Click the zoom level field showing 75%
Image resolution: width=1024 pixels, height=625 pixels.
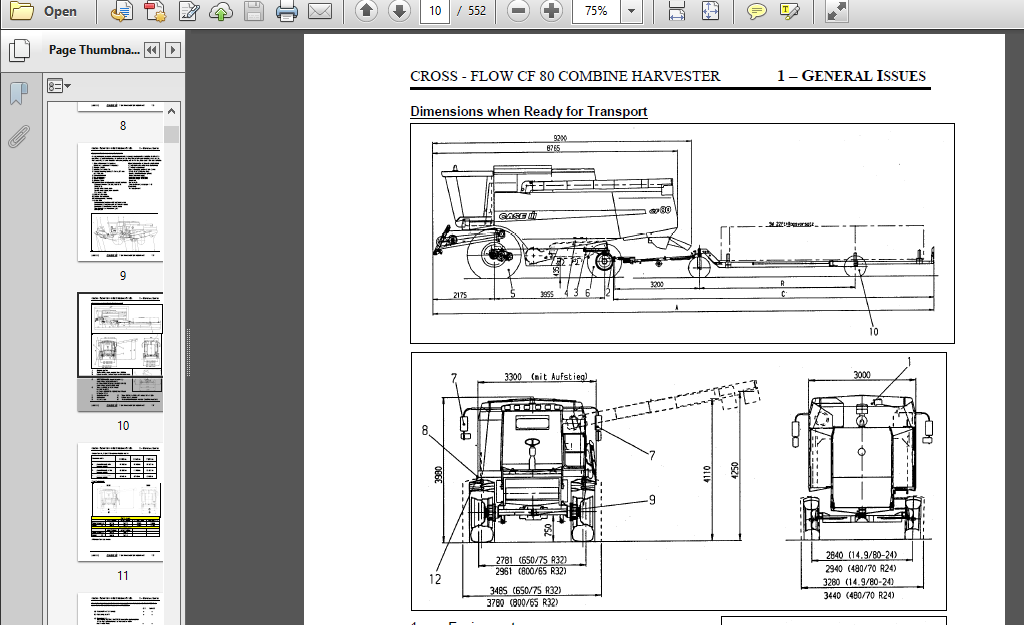click(x=596, y=11)
